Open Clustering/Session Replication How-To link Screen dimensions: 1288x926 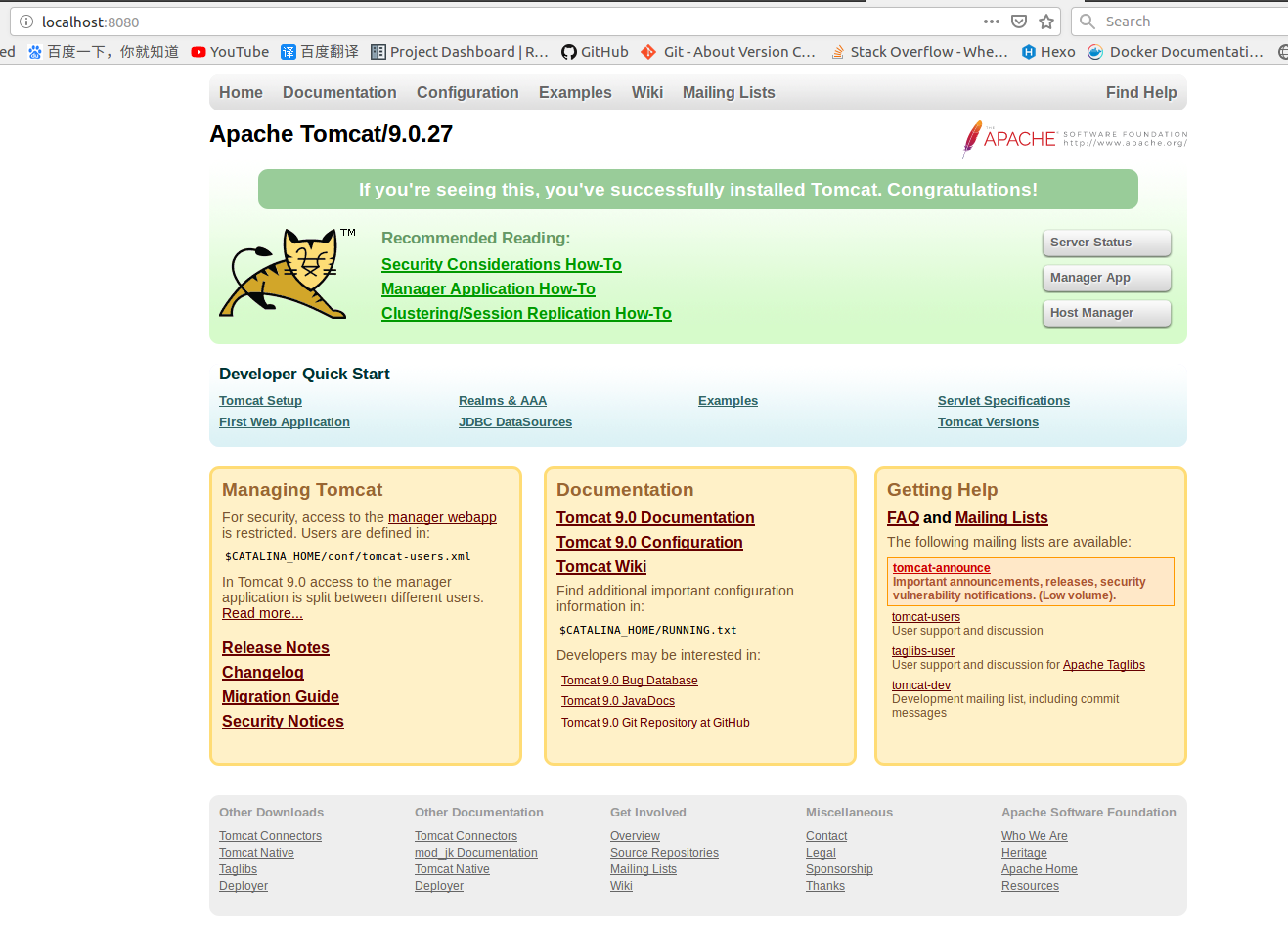pos(526,313)
